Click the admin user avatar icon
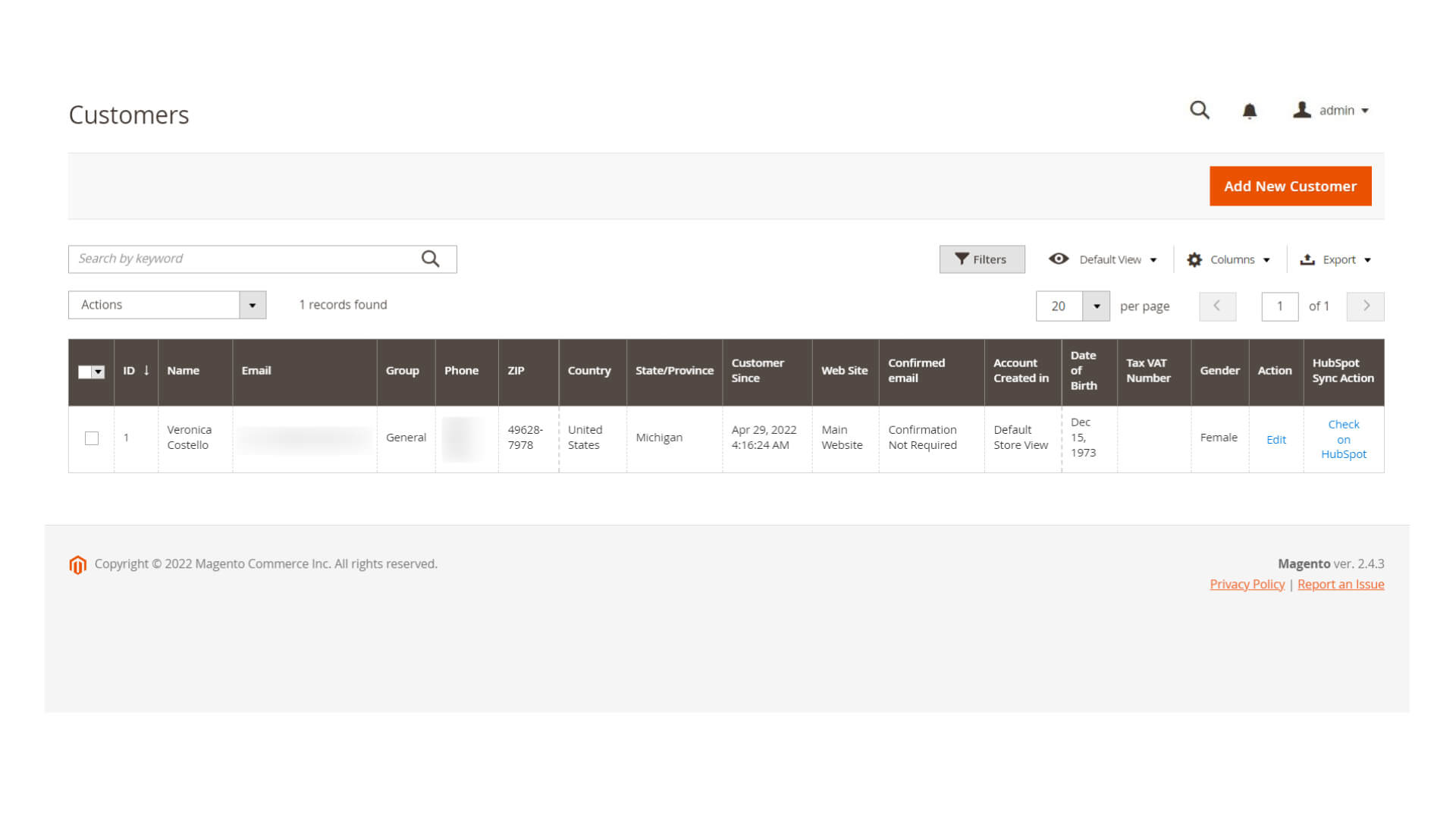Screen dimensions: 1456x819 tap(1301, 111)
